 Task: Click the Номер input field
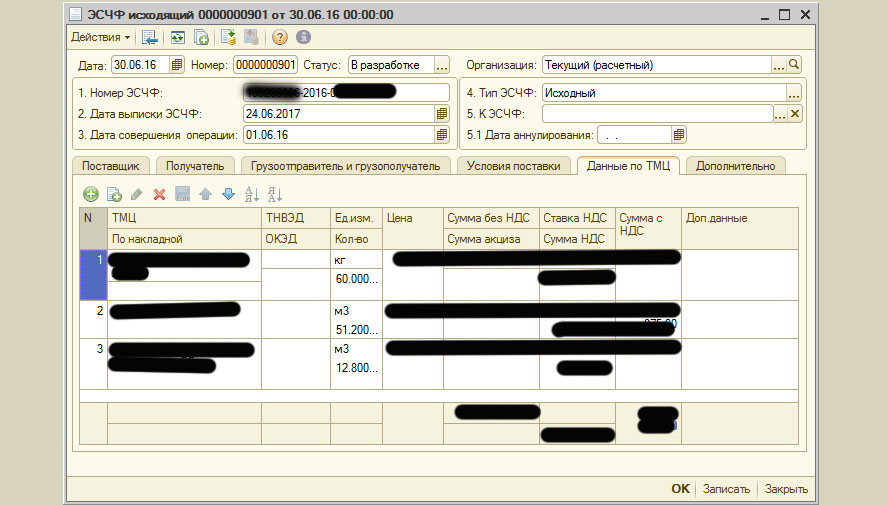tap(265, 65)
